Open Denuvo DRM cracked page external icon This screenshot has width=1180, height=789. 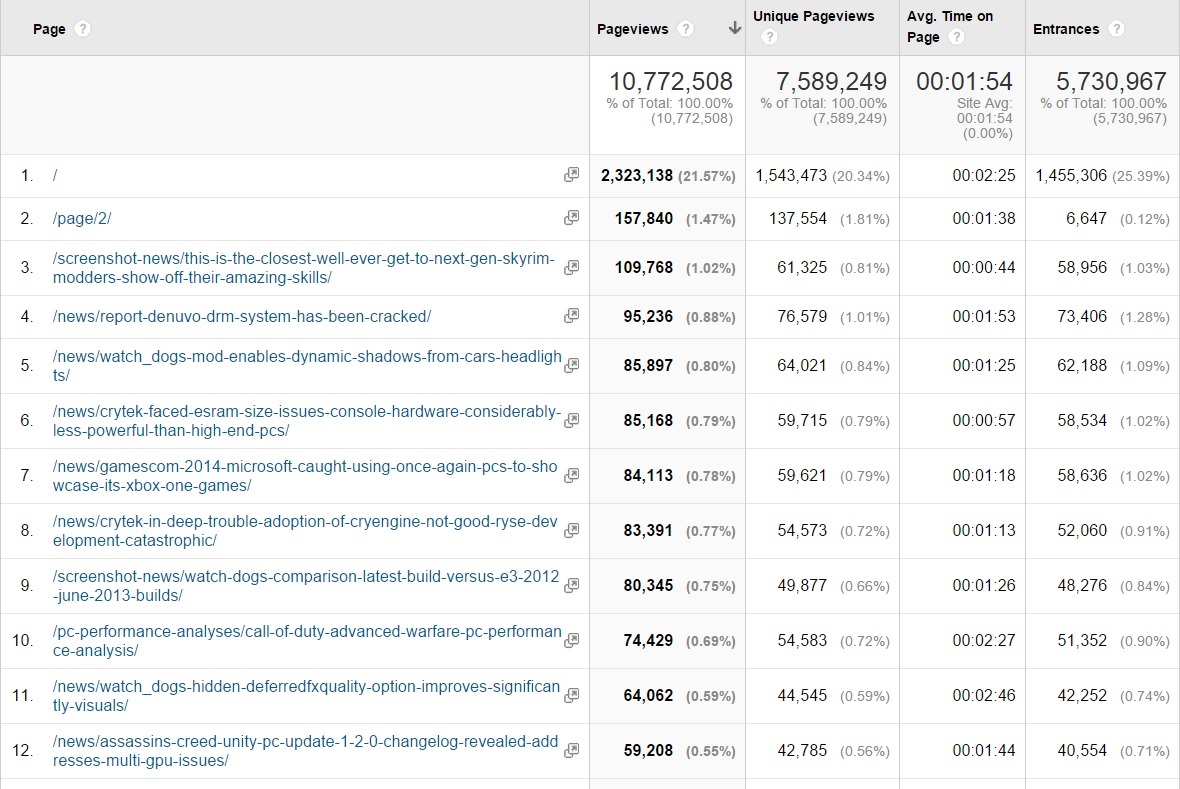point(571,316)
